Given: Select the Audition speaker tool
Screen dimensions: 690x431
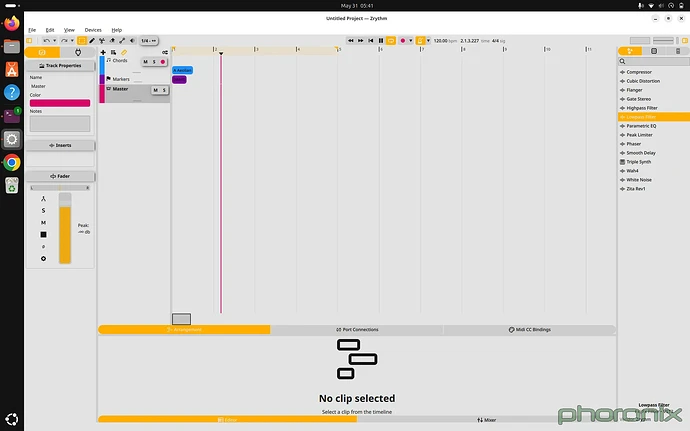Looking at the screenshot, I should [132, 41].
